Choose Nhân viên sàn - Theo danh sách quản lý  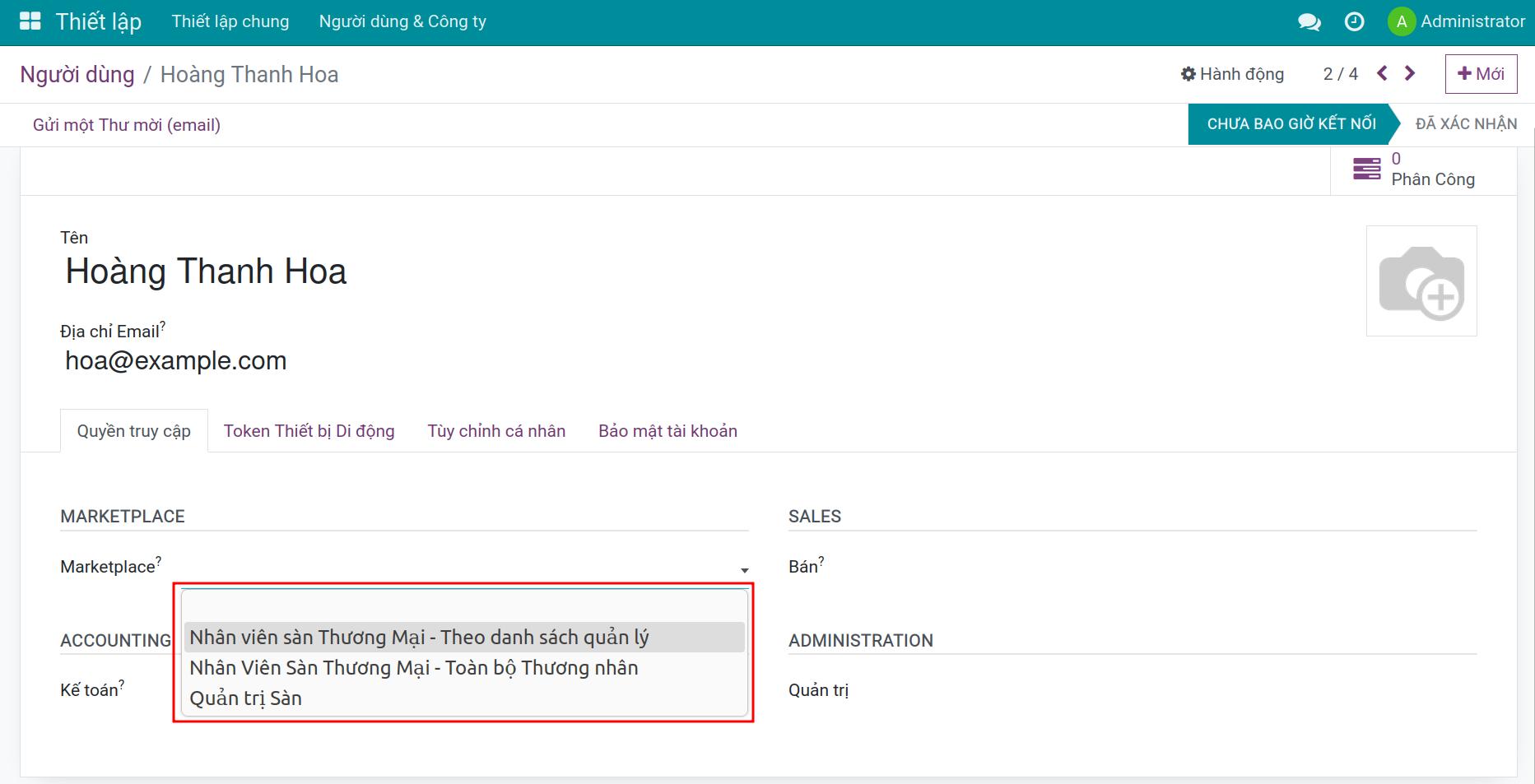[x=465, y=638]
